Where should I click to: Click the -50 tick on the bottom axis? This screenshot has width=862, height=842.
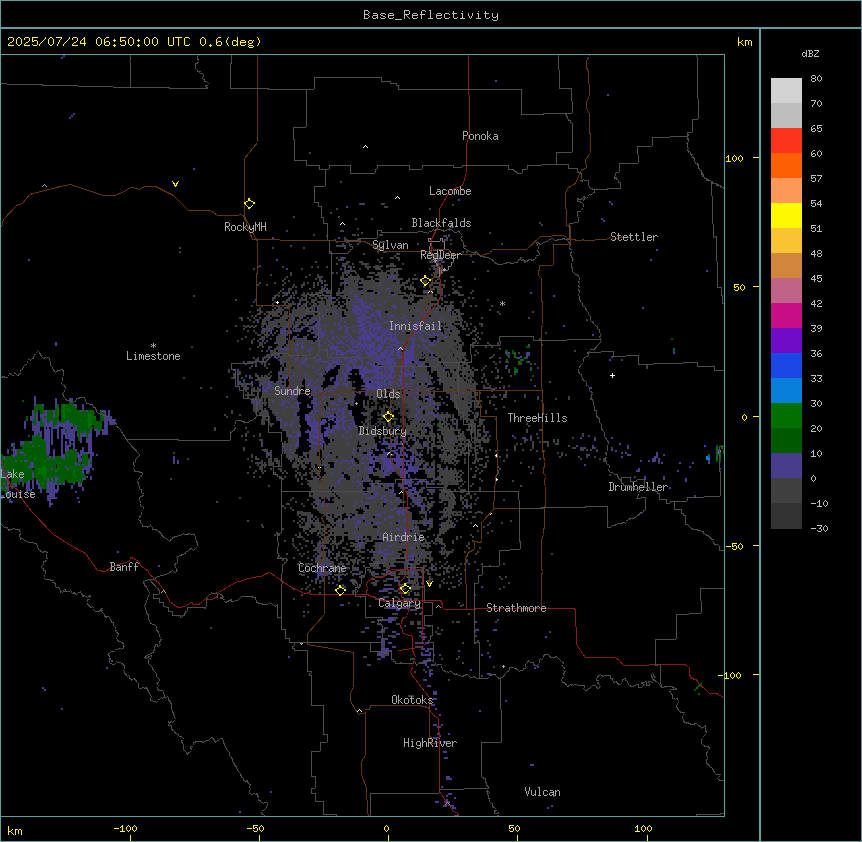255,828
